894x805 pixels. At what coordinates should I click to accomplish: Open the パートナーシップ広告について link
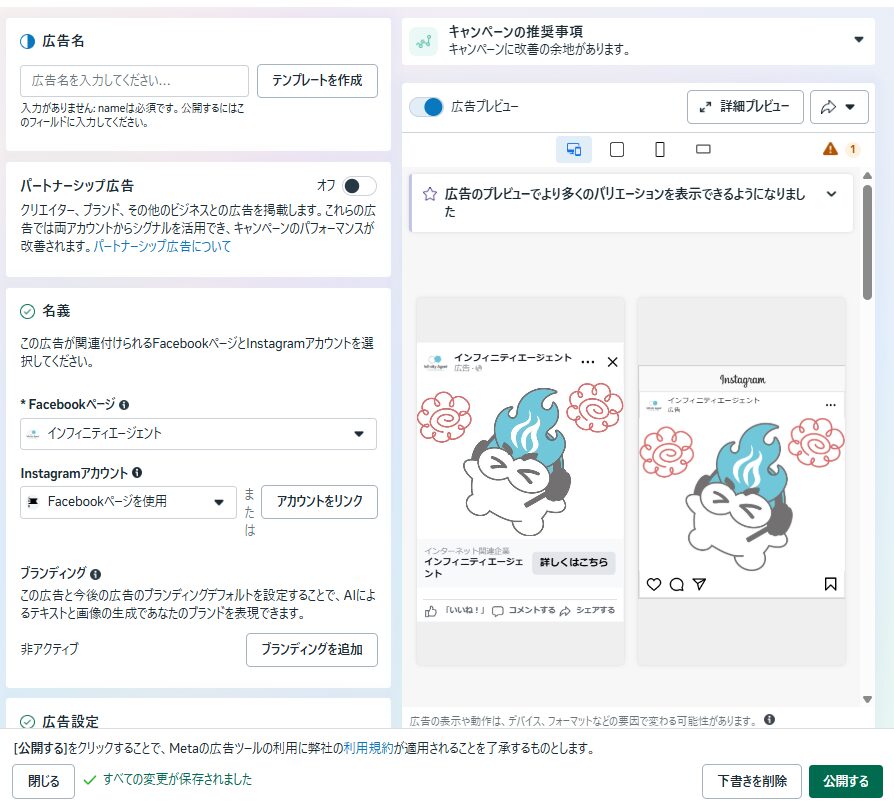(162, 246)
